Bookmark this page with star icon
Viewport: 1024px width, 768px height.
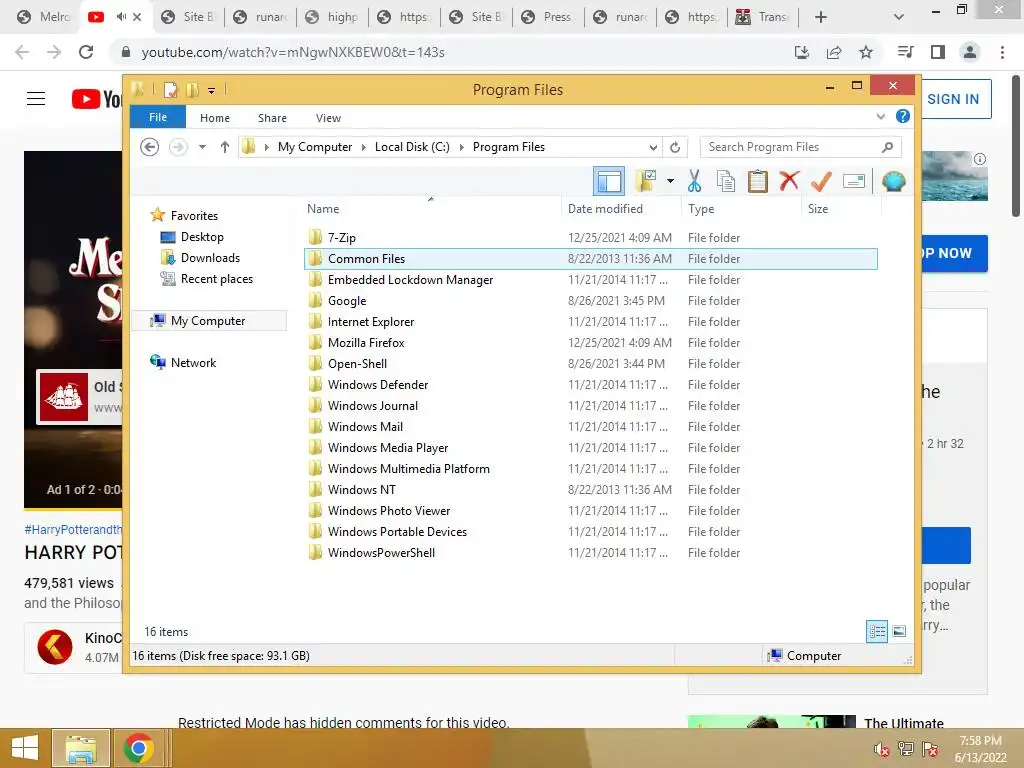click(866, 52)
